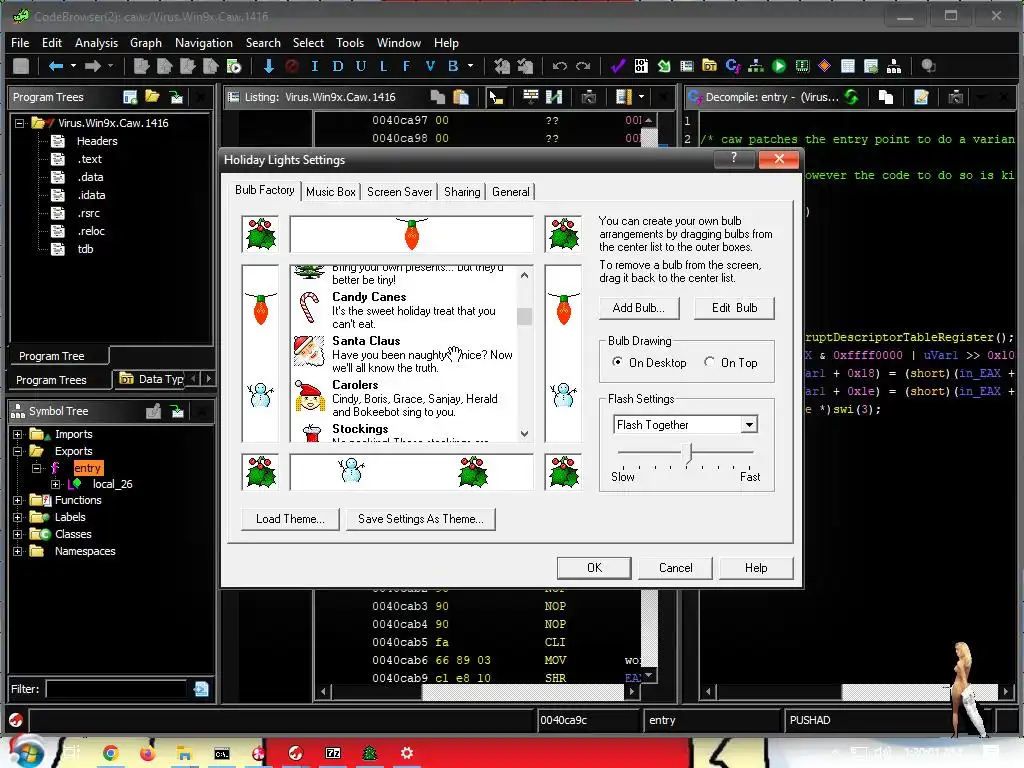1024x768 pixels.
Task: Click the blue back navigation arrow
Action: point(56,66)
